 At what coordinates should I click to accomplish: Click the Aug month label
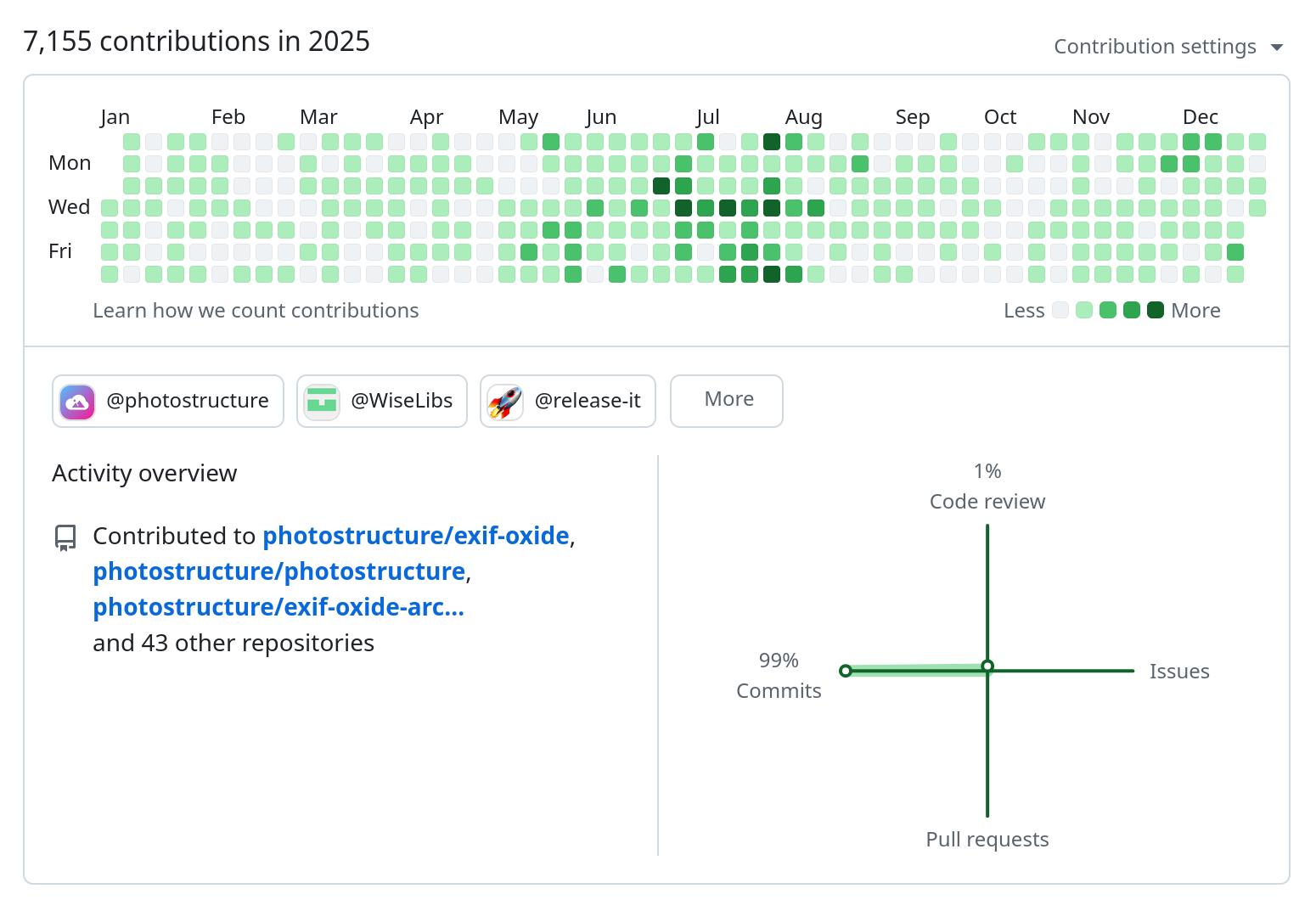804,117
